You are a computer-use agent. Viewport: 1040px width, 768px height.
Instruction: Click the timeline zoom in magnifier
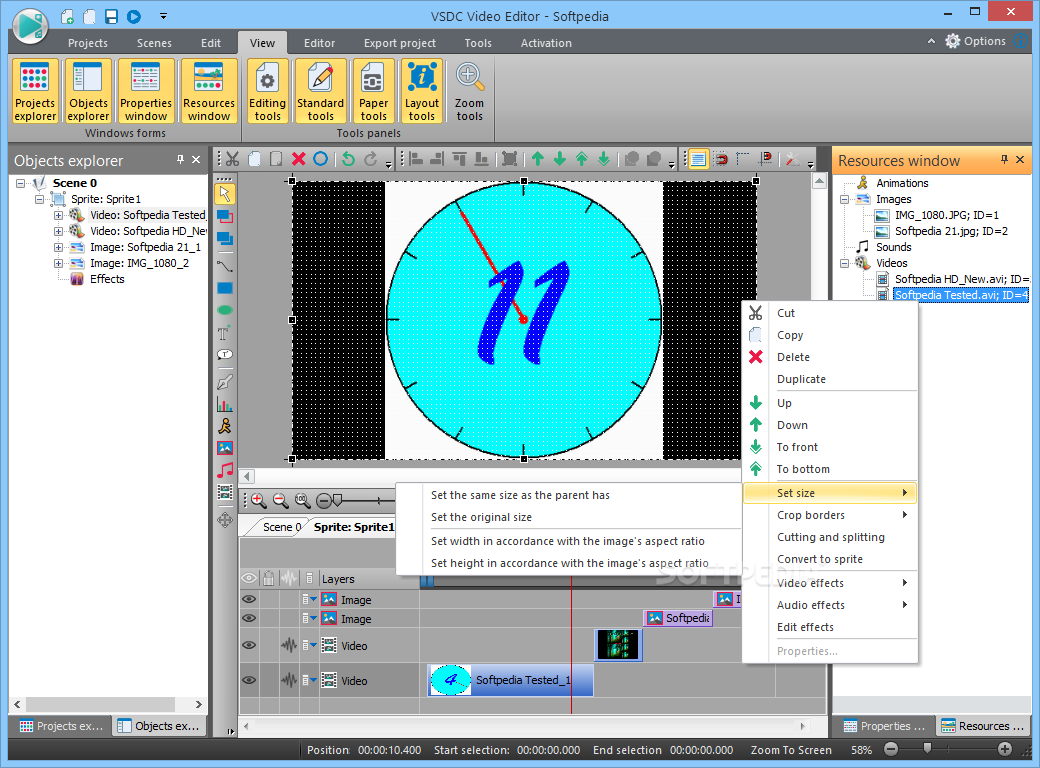(258, 501)
